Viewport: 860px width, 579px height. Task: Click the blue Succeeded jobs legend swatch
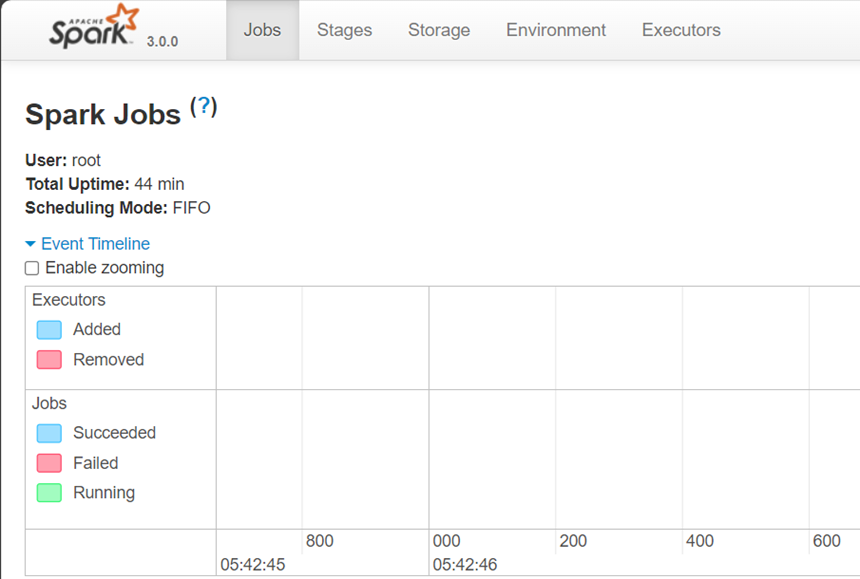click(x=49, y=433)
